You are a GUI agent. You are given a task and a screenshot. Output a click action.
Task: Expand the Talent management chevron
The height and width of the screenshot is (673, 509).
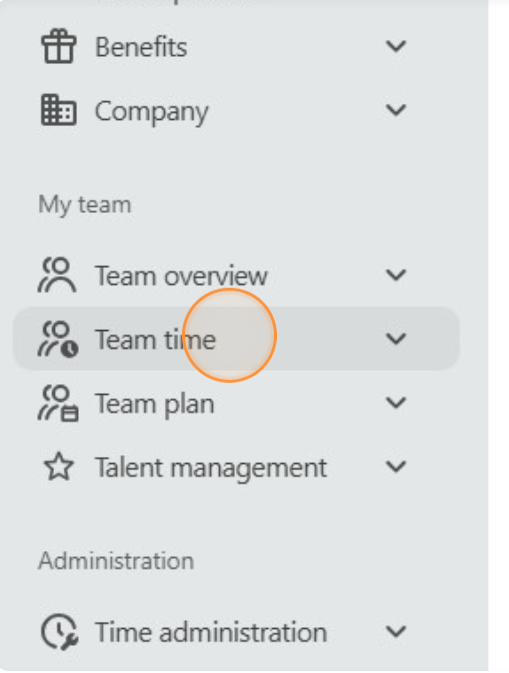coord(396,467)
